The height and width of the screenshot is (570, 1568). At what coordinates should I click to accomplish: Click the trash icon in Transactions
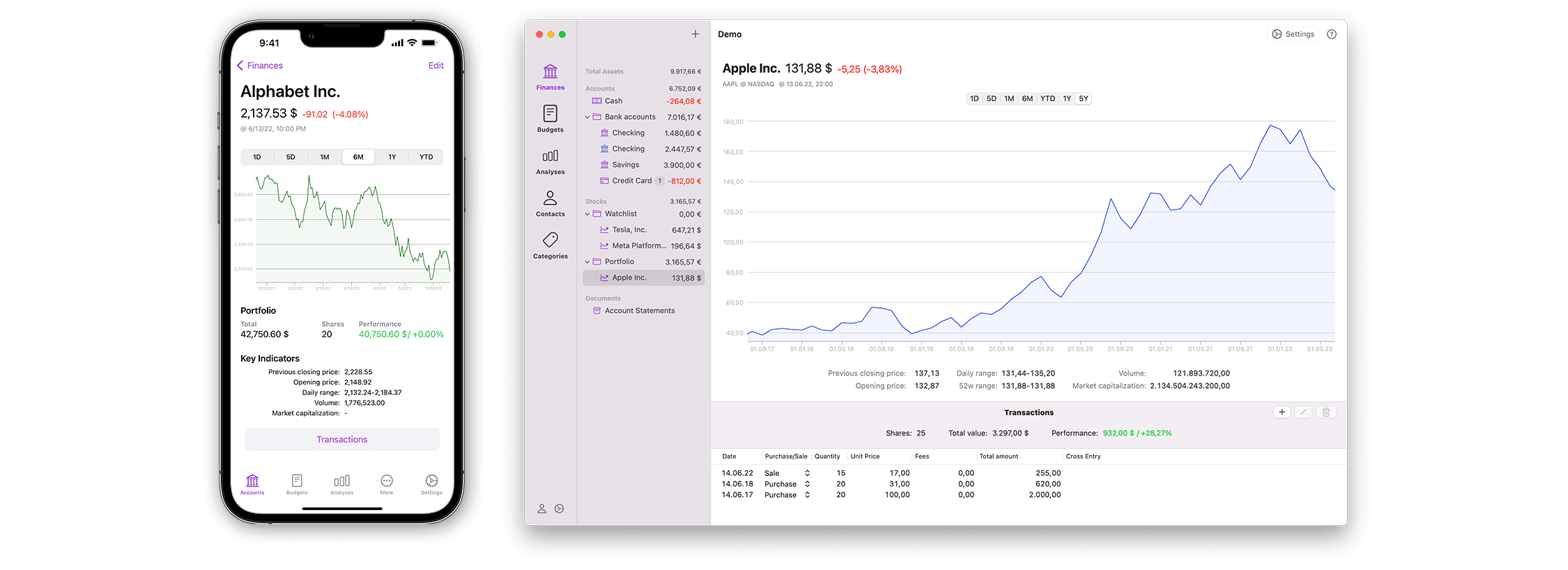[1325, 413]
